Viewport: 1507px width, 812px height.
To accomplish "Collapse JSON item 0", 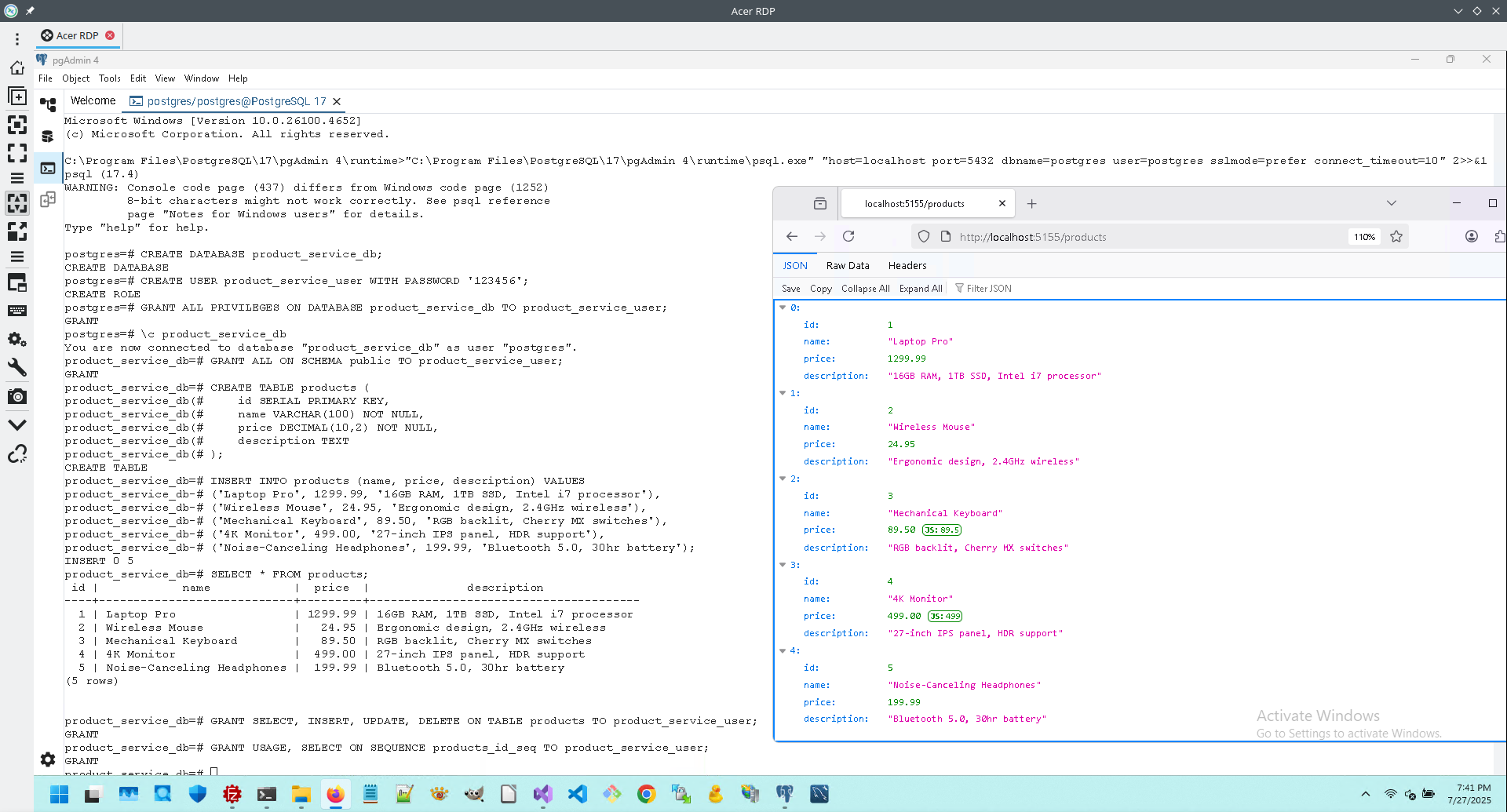I will coord(783,308).
